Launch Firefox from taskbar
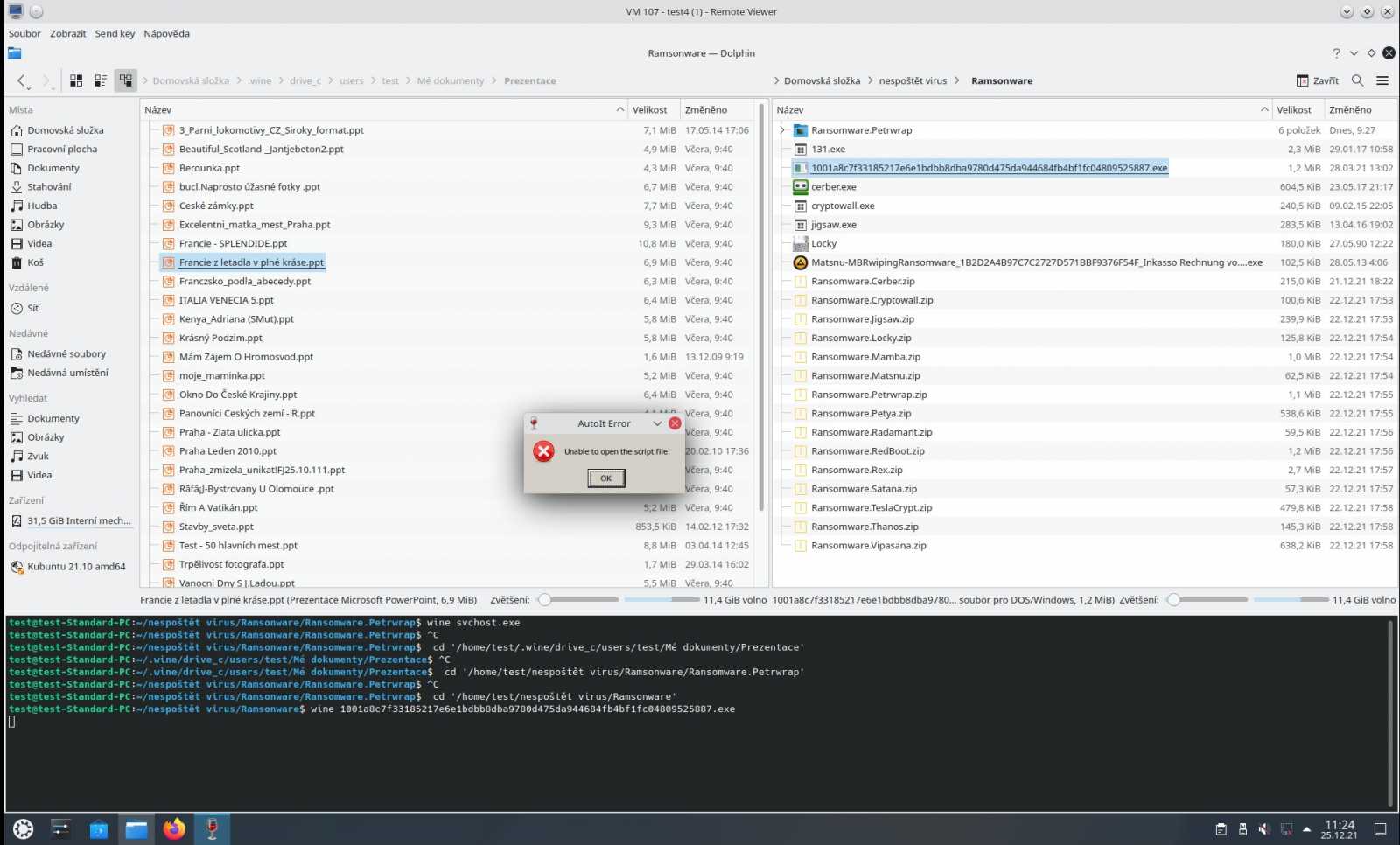The width and height of the screenshot is (1400, 845). coord(174,828)
